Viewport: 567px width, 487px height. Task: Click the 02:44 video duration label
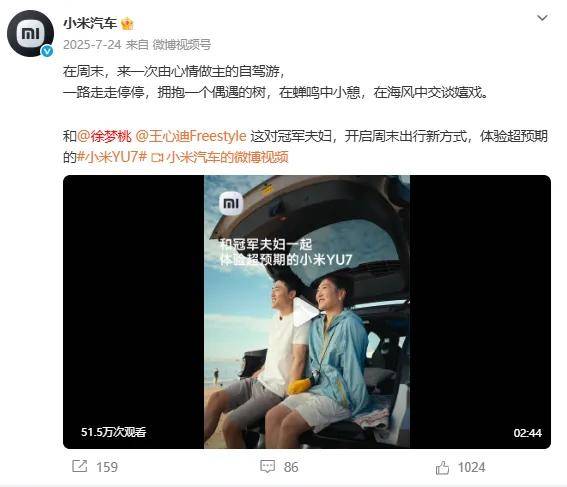click(x=528, y=433)
